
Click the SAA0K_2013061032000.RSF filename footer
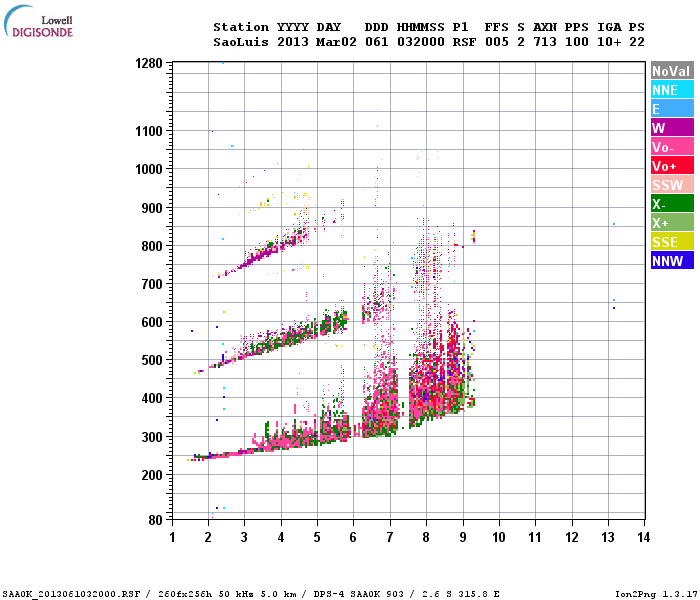pos(71,594)
